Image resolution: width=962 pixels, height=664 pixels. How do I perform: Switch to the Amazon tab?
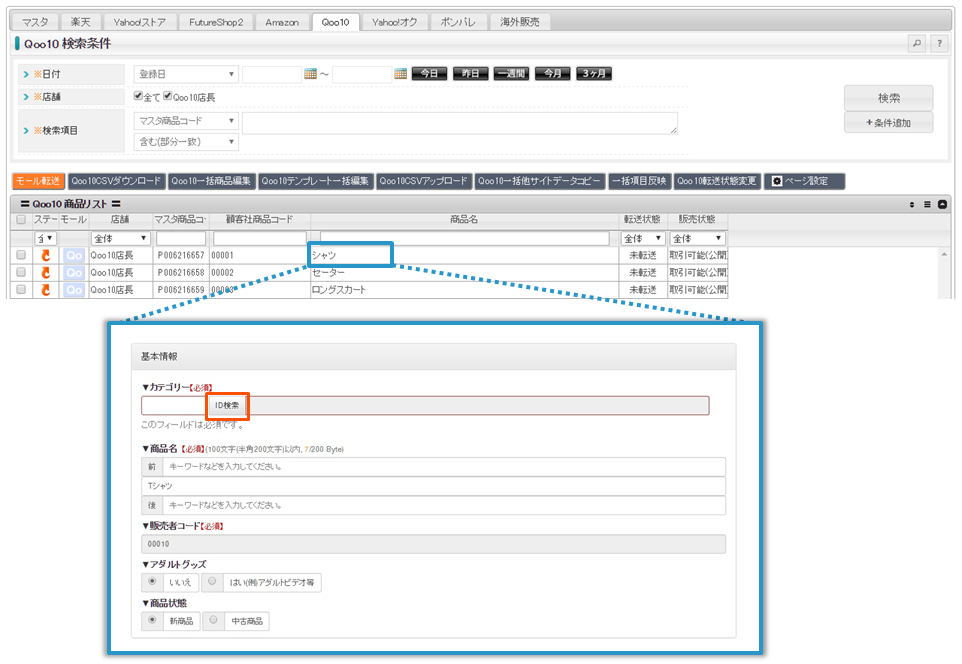pos(282,22)
